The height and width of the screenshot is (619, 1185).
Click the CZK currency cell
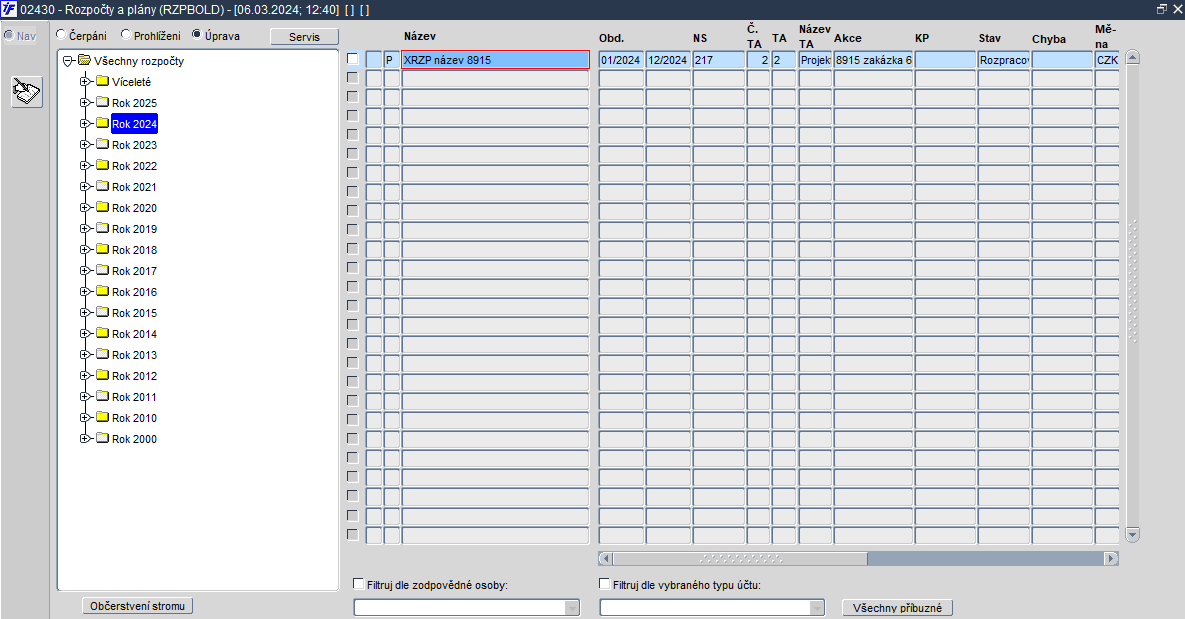[1106, 60]
